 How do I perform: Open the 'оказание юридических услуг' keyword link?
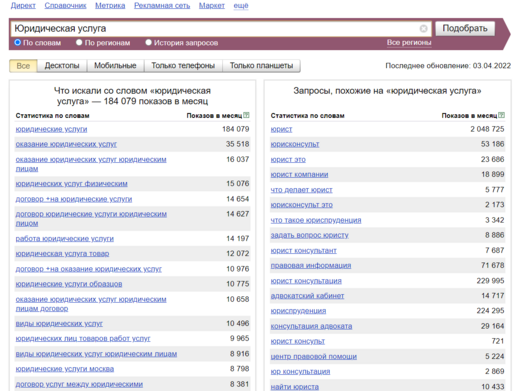point(66,144)
